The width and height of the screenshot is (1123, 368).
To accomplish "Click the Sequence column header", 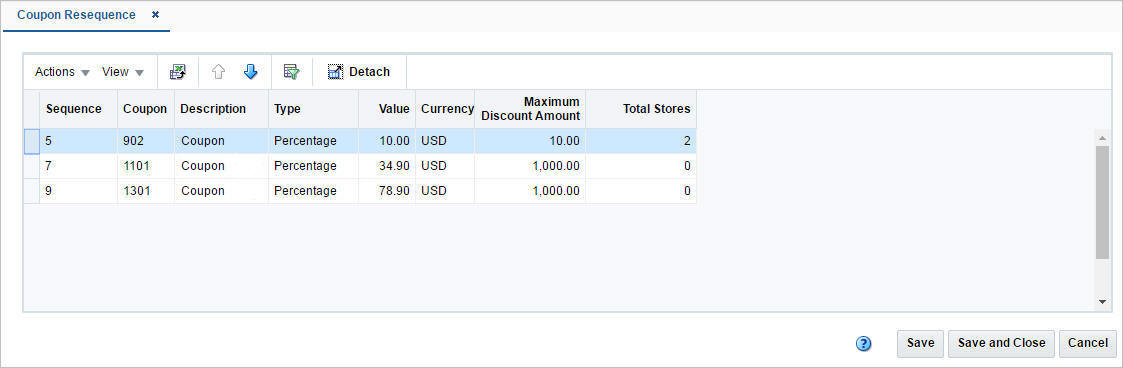I will point(78,109).
